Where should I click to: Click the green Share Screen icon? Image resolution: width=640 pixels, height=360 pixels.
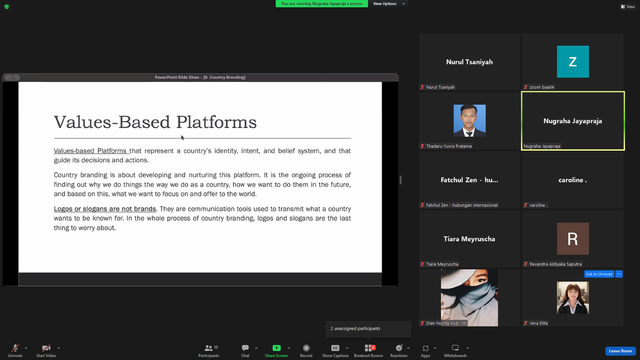[276, 348]
